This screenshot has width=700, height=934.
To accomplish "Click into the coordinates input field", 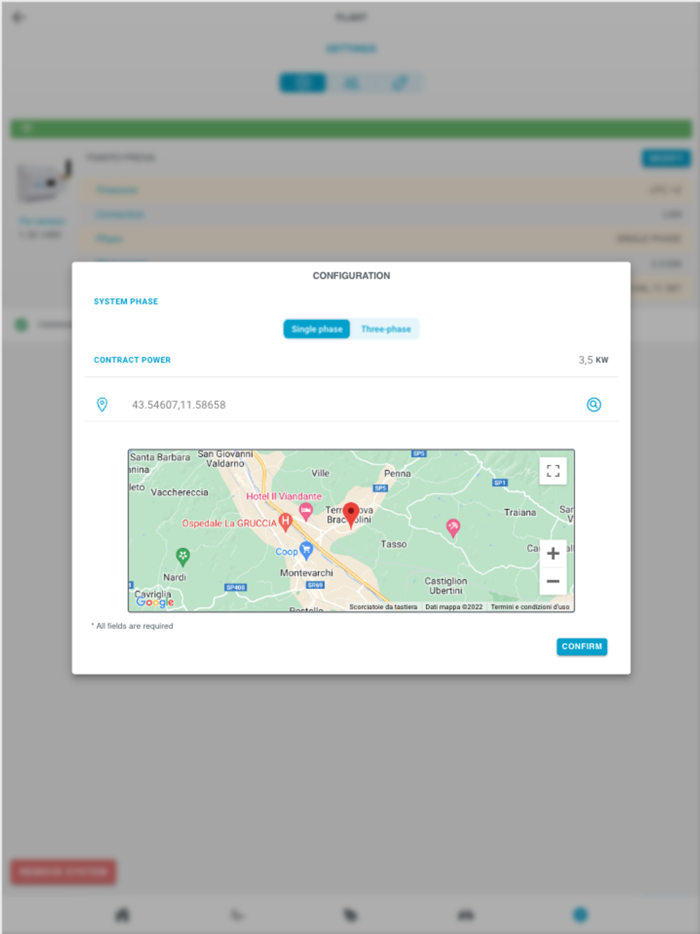I will coord(351,404).
